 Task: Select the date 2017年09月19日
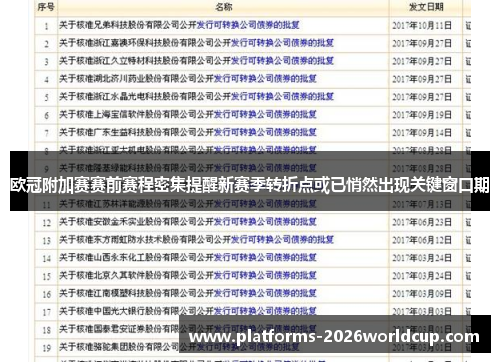(x=422, y=115)
